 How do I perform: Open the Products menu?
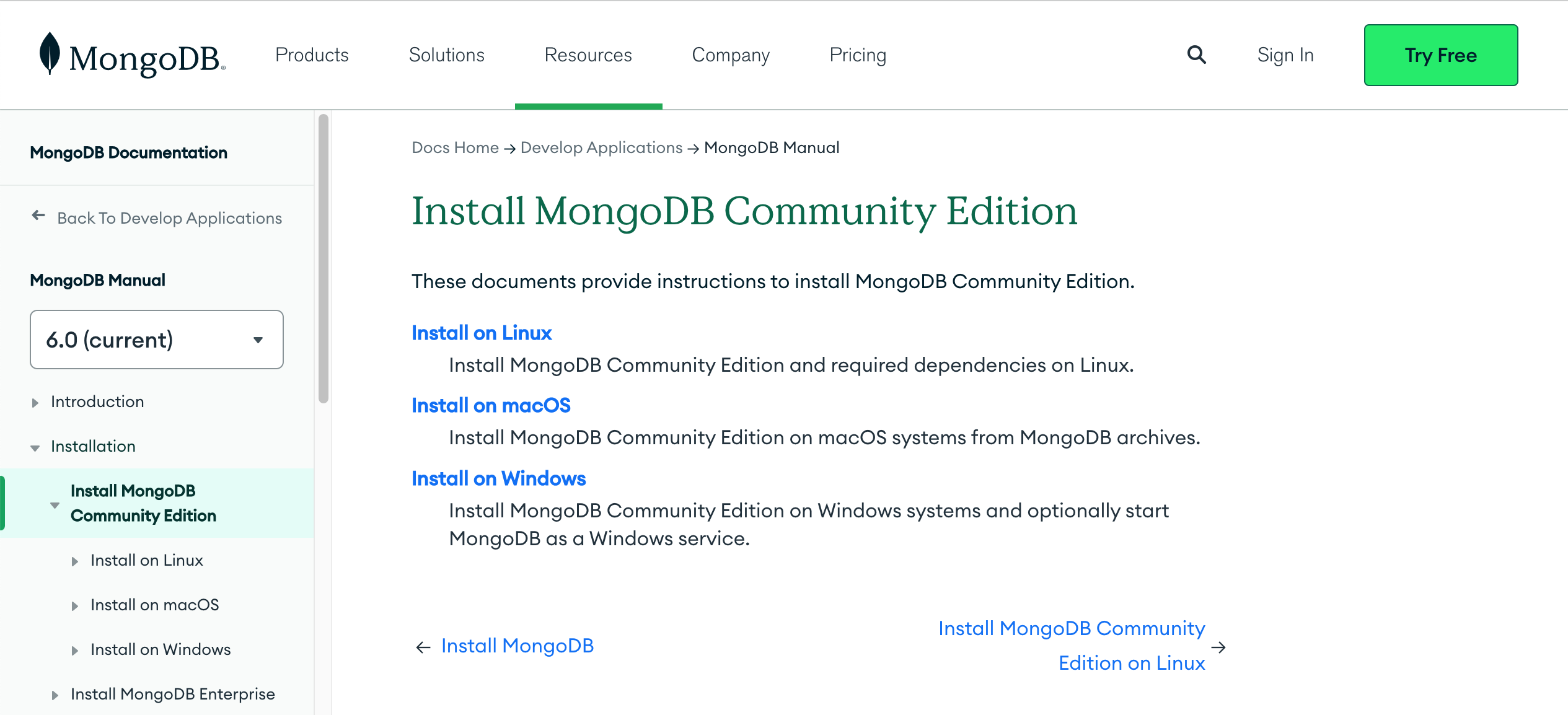tap(312, 55)
